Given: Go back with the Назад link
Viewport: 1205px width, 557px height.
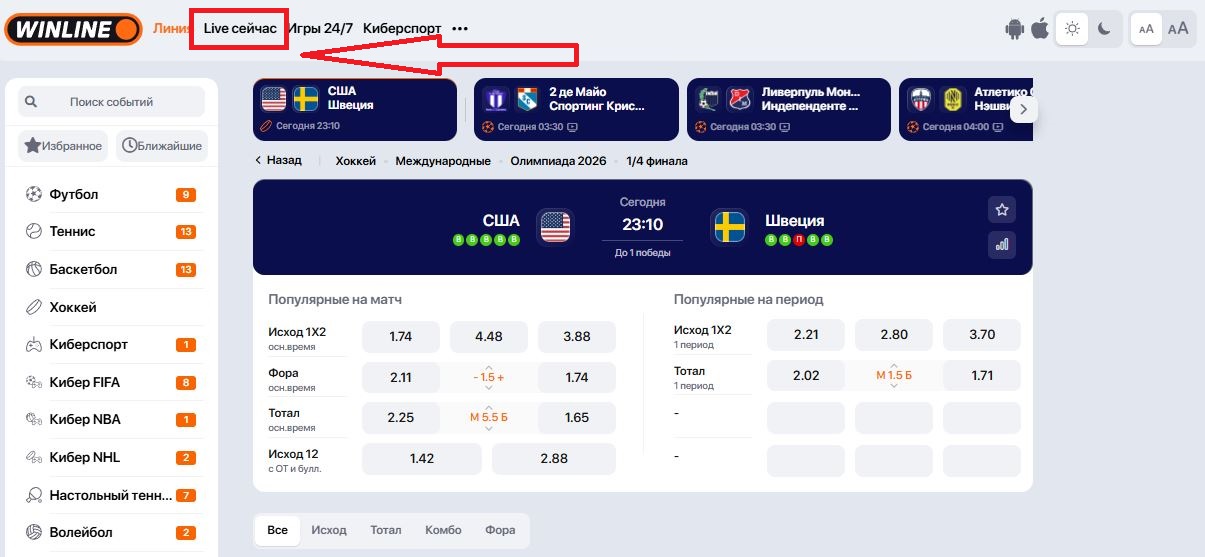Looking at the screenshot, I should tap(278, 160).
